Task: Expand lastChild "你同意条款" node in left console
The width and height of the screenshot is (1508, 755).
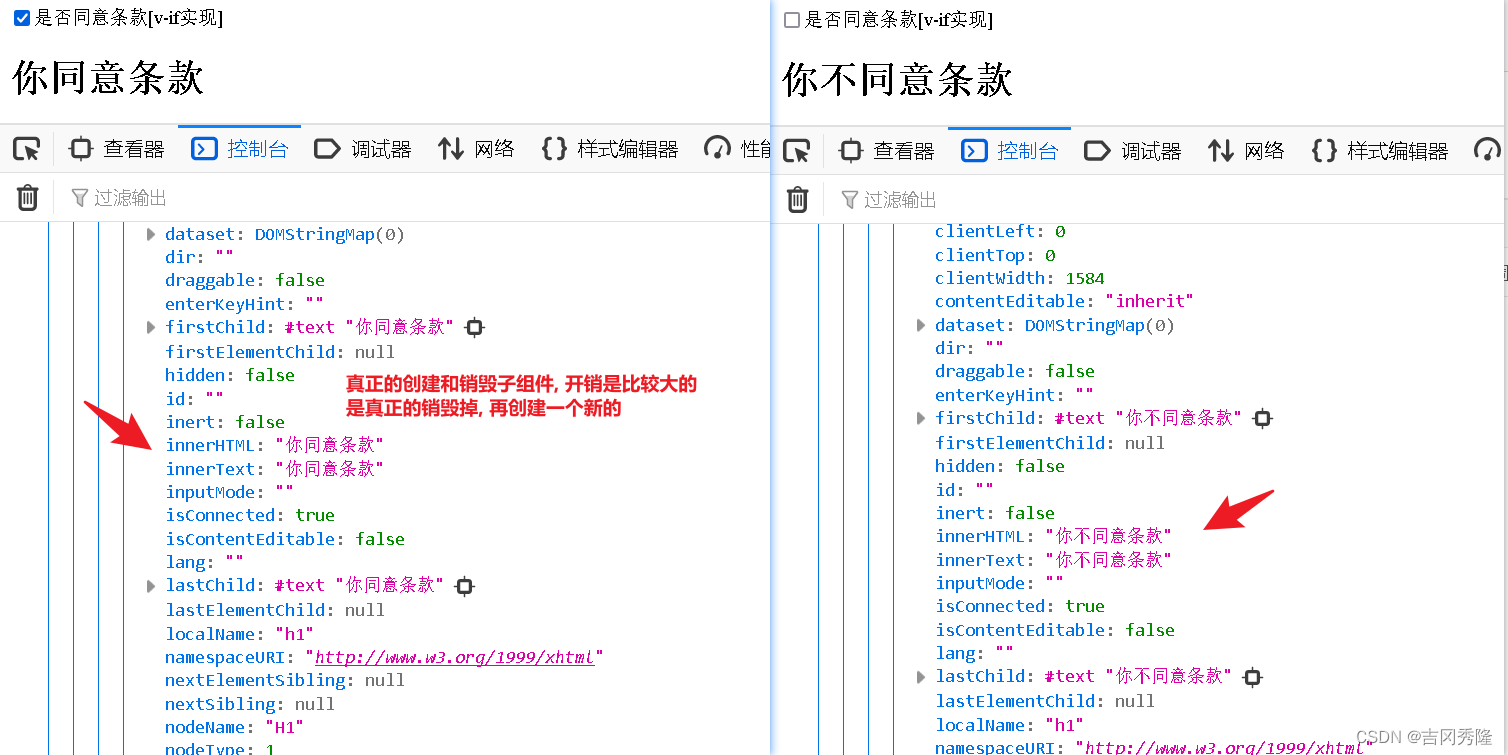Action: tap(151, 585)
